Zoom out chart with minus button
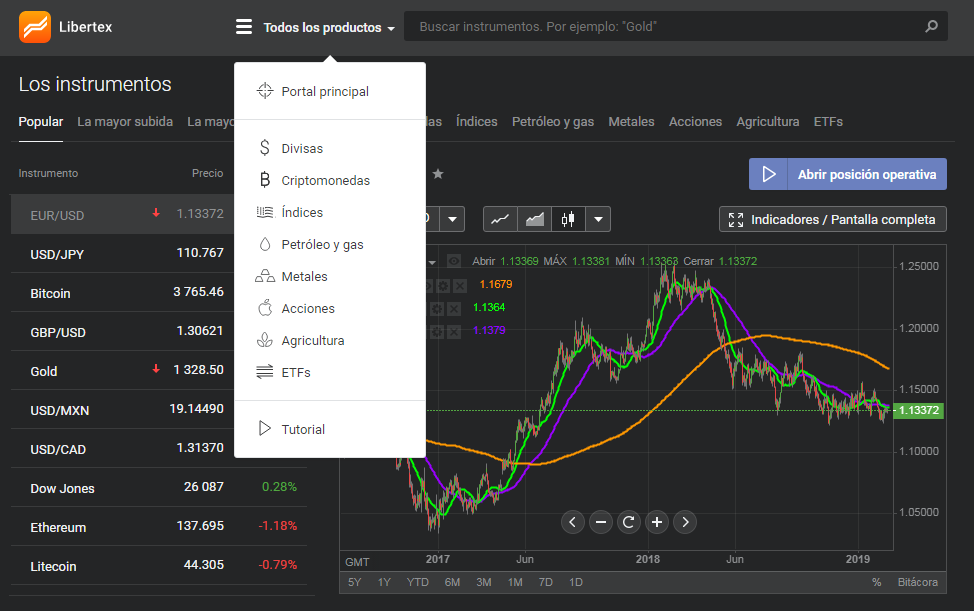 (601, 522)
